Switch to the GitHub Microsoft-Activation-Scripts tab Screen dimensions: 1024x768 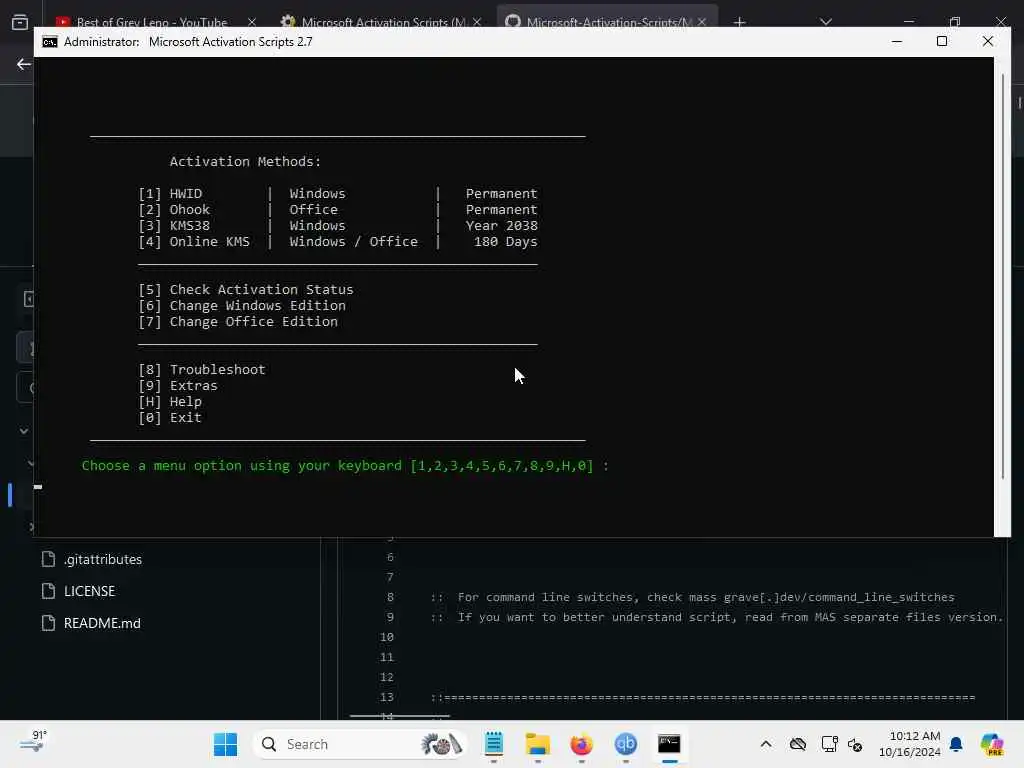(x=609, y=22)
